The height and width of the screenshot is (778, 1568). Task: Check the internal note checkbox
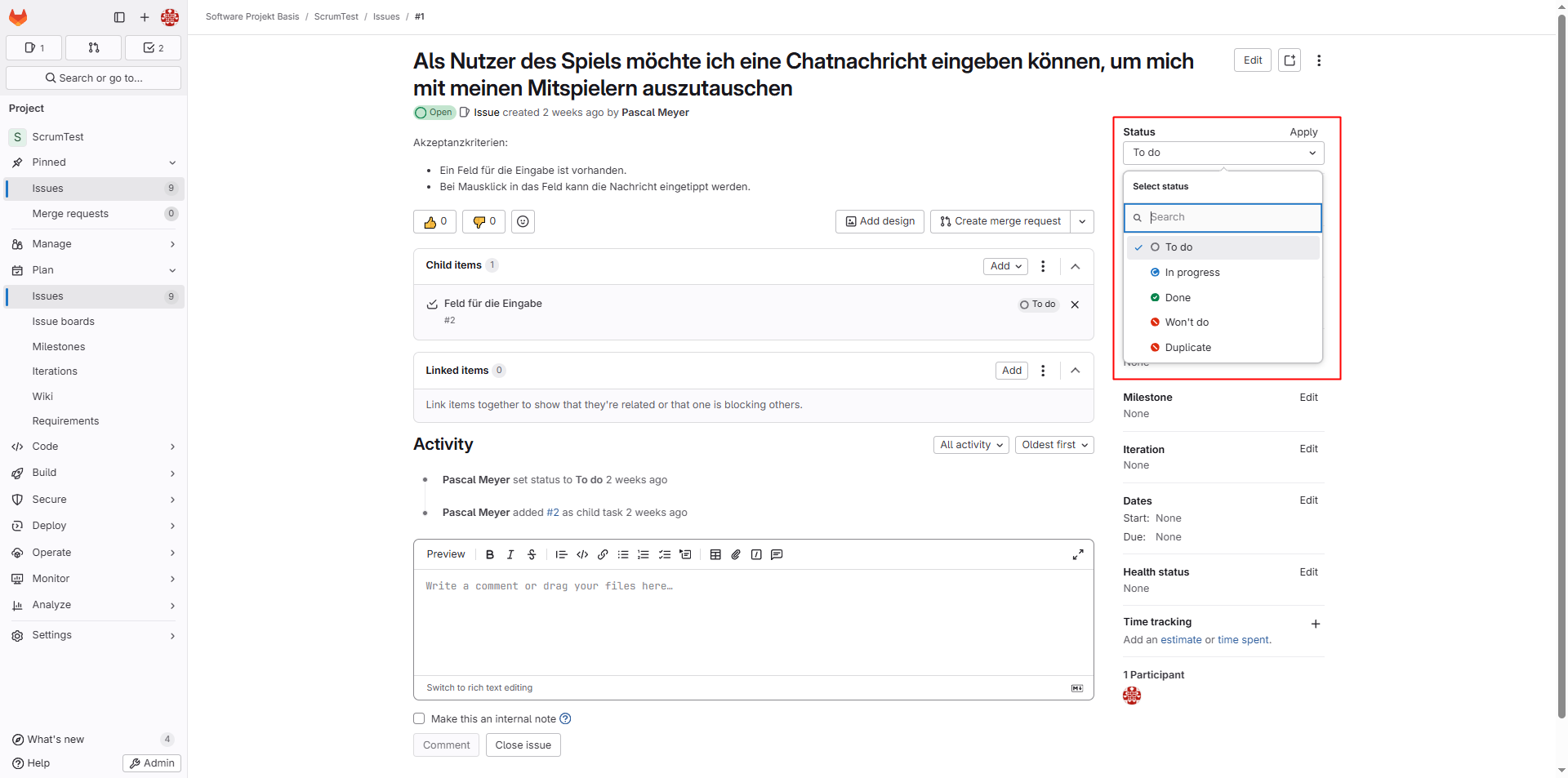click(419, 718)
